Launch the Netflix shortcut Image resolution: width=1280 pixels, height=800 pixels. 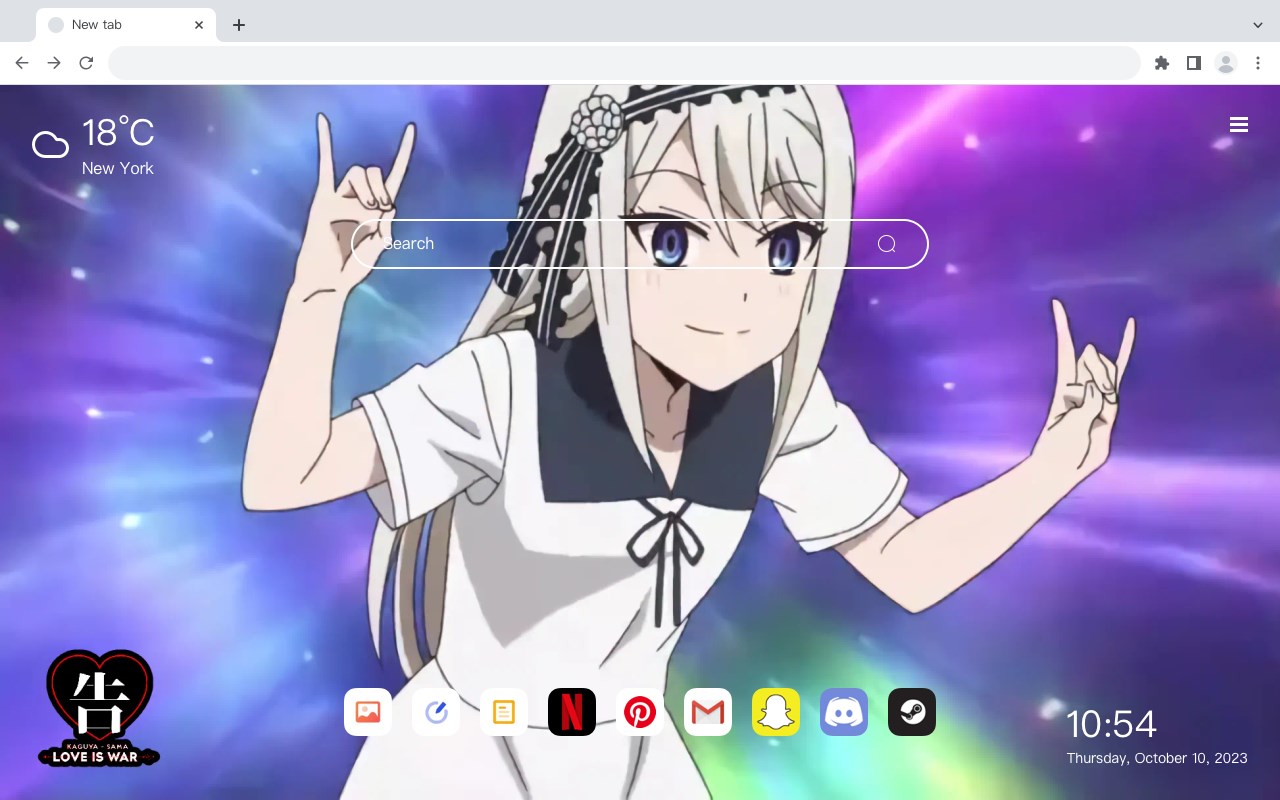click(x=572, y=712)
